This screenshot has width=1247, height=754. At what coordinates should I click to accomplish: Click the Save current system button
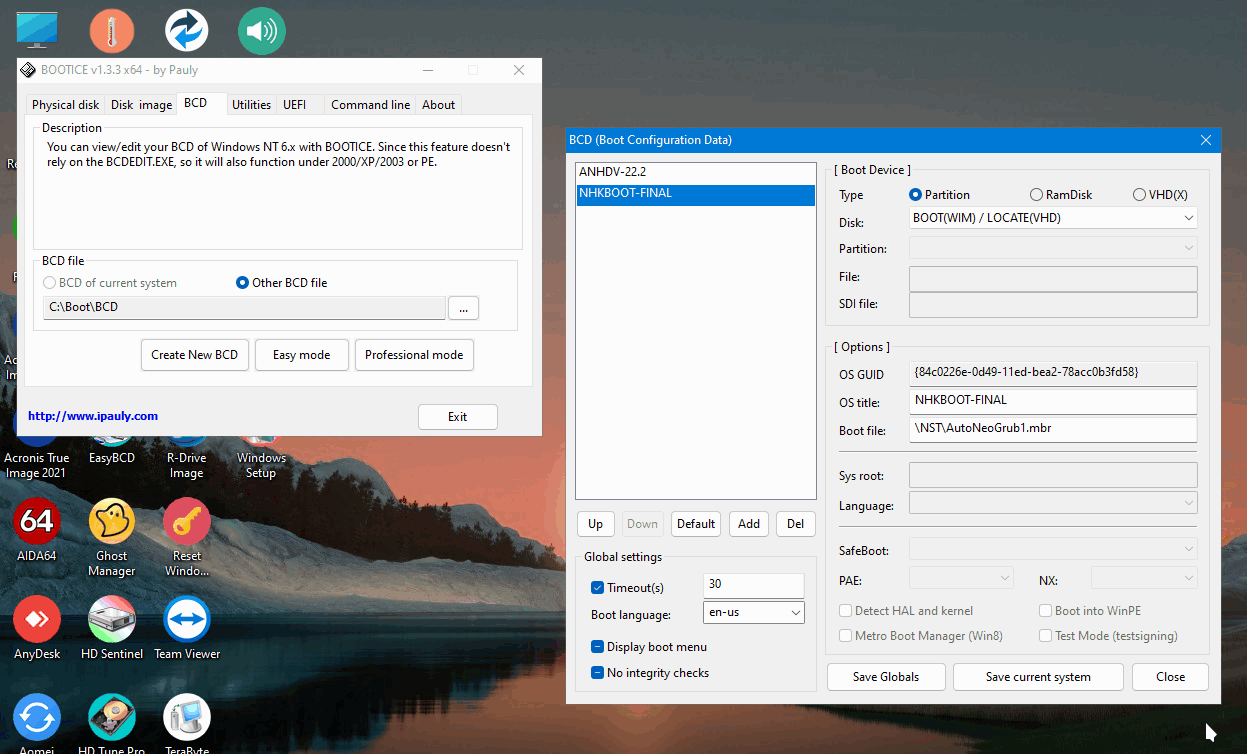[x=1038, y=677]
